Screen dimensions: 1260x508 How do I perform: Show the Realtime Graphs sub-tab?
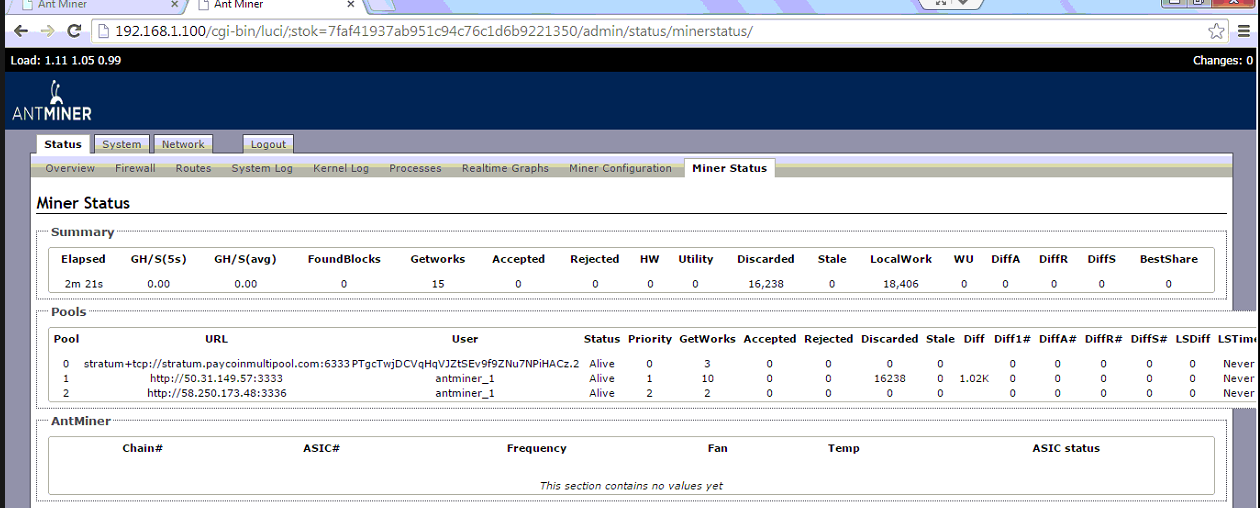tap(505, 168)
